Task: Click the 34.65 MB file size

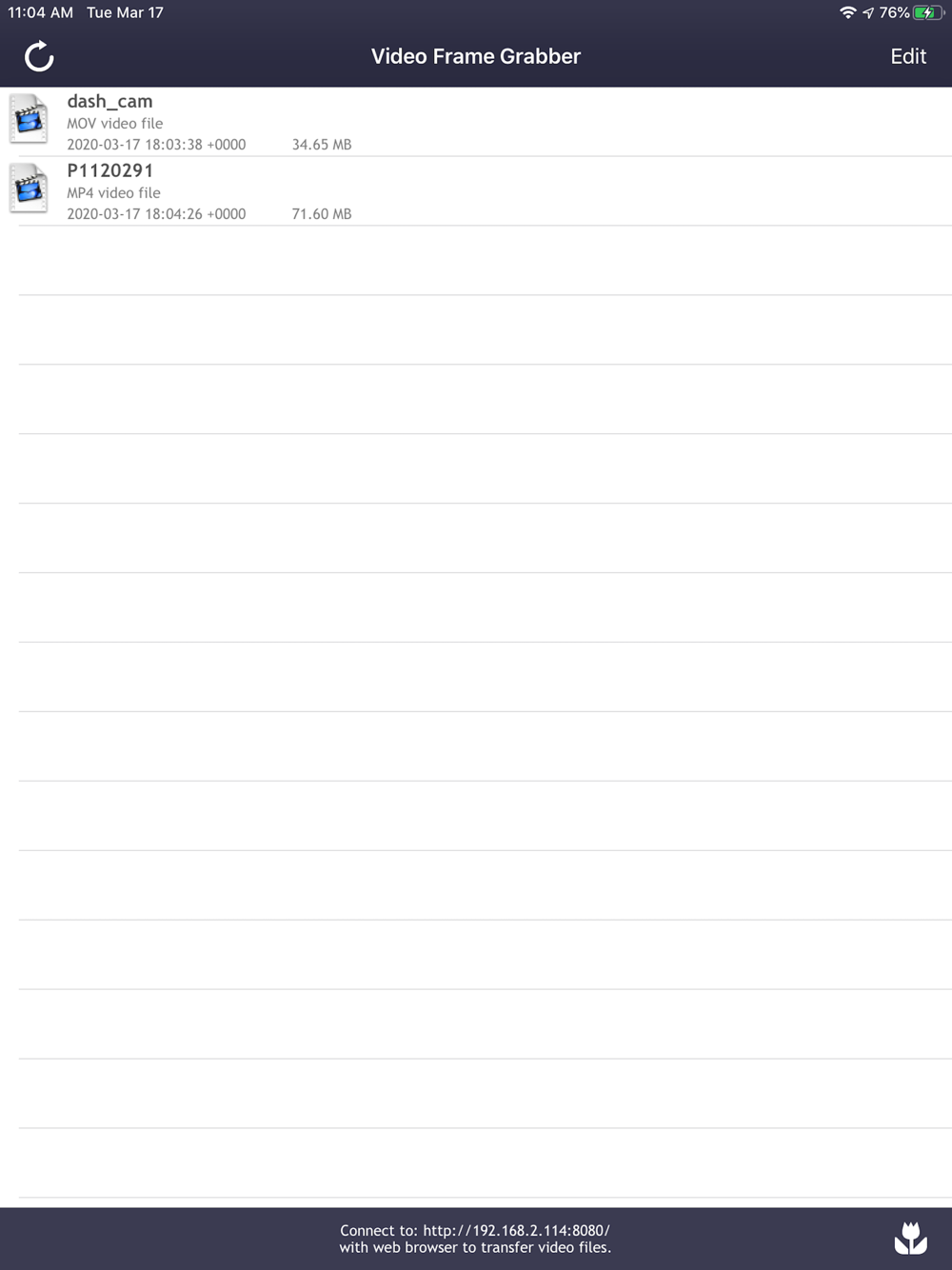Action: click(322, 145)
